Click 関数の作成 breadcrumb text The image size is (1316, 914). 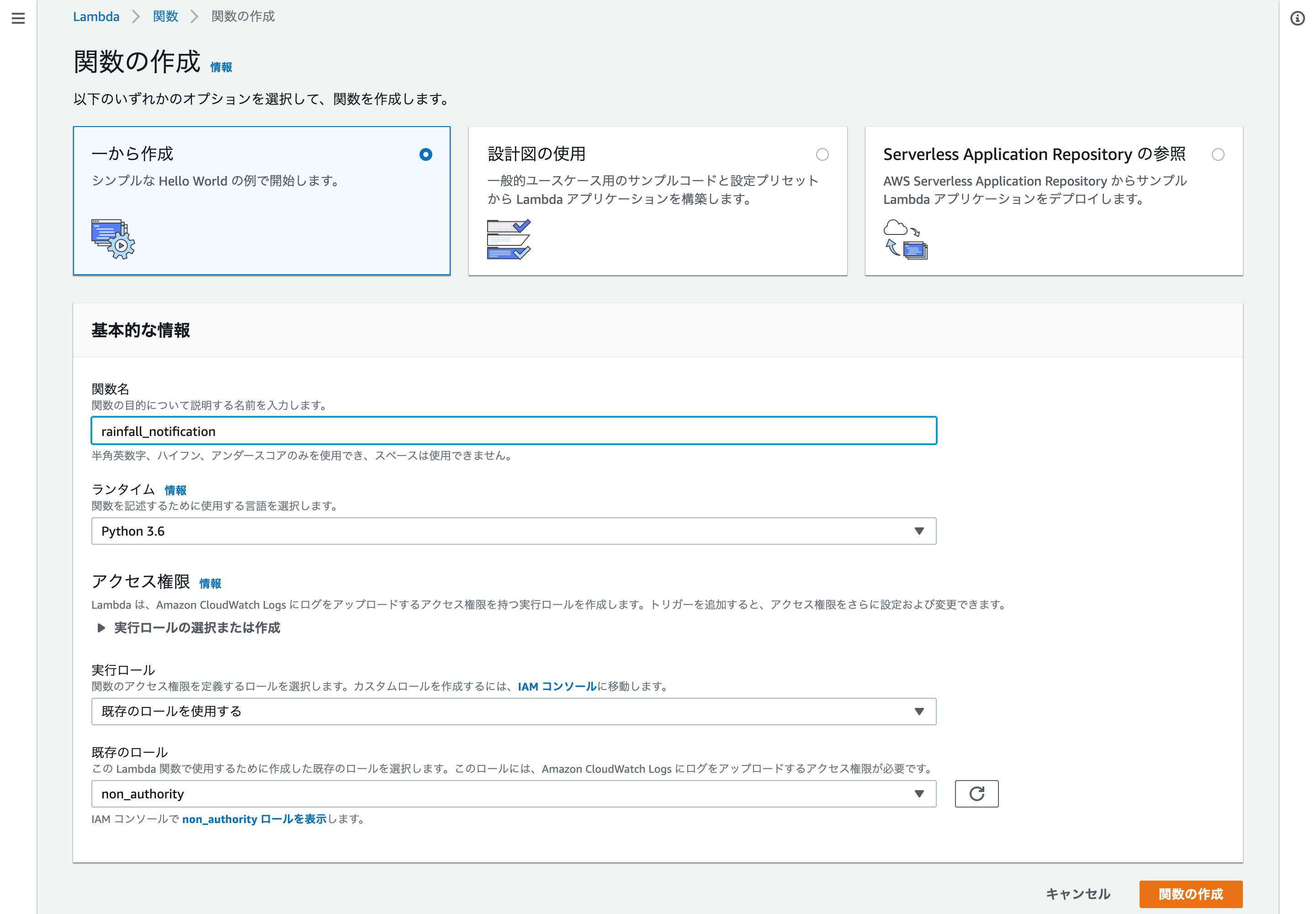click(243, 16)
